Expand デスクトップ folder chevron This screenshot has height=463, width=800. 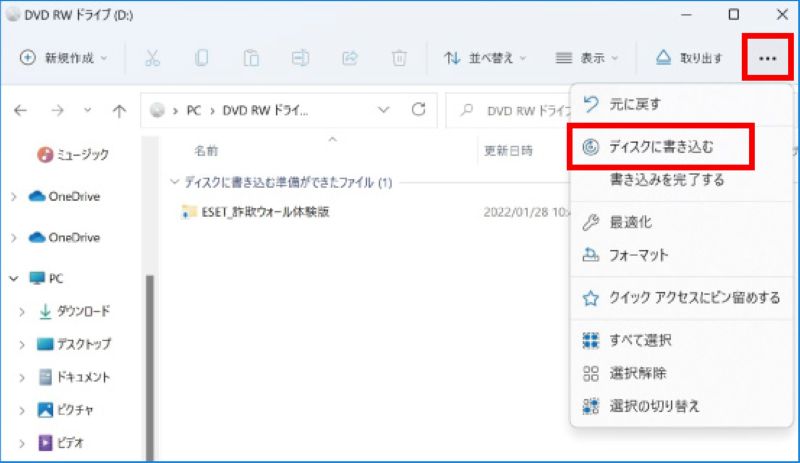point(22,345)
